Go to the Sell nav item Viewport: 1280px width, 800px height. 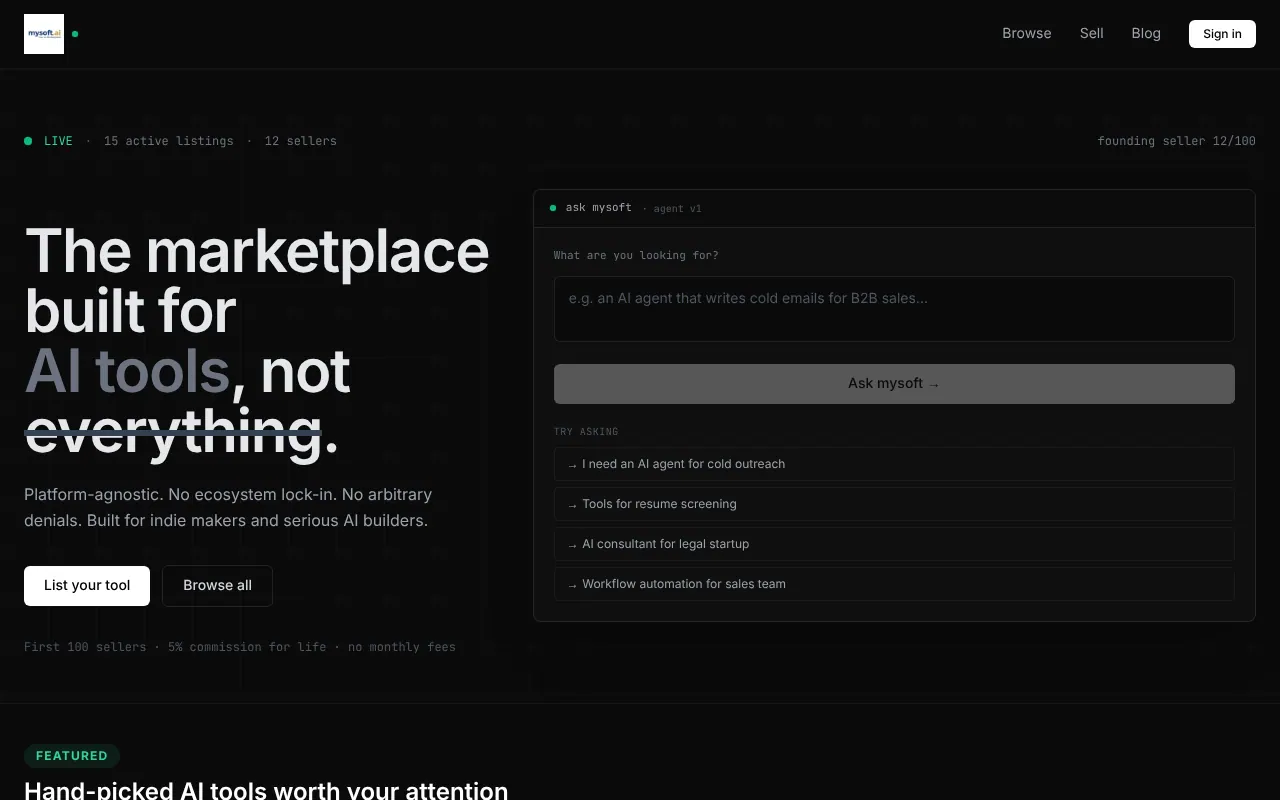coord(1092,33)
